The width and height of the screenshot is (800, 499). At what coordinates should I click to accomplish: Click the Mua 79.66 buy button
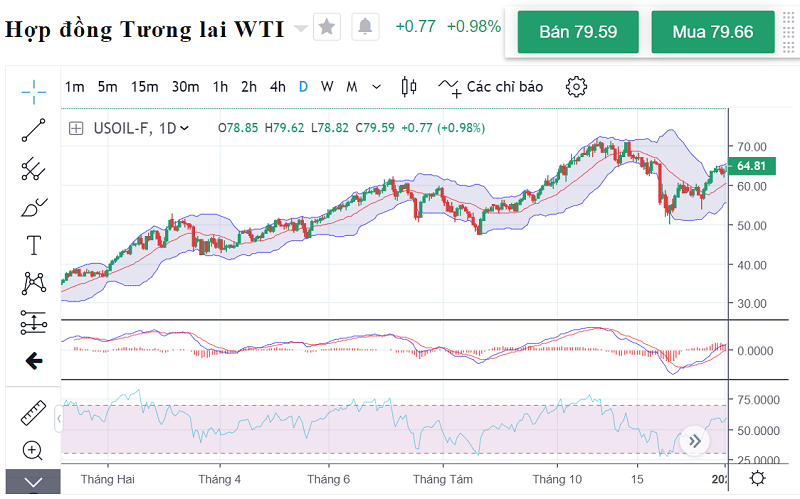point(712,32)
